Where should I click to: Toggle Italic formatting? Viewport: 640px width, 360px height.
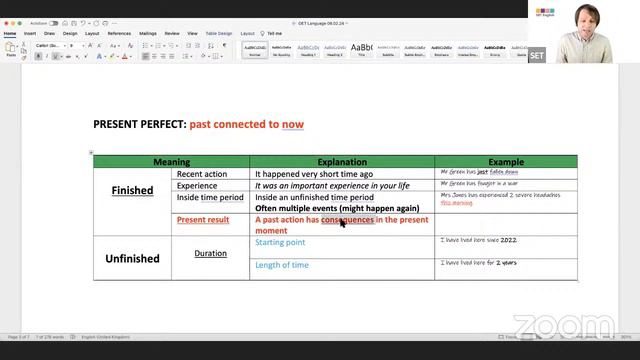47,56
